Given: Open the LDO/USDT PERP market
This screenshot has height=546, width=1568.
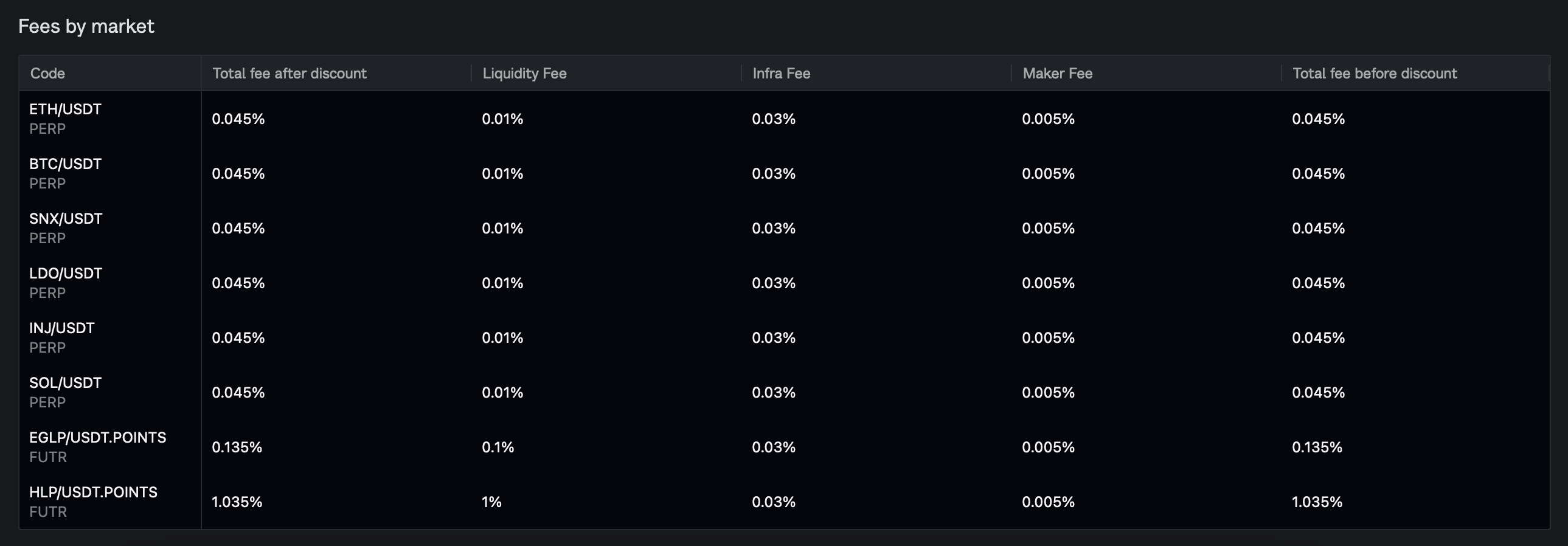Looking at the screenshot, I should (66, 283).
